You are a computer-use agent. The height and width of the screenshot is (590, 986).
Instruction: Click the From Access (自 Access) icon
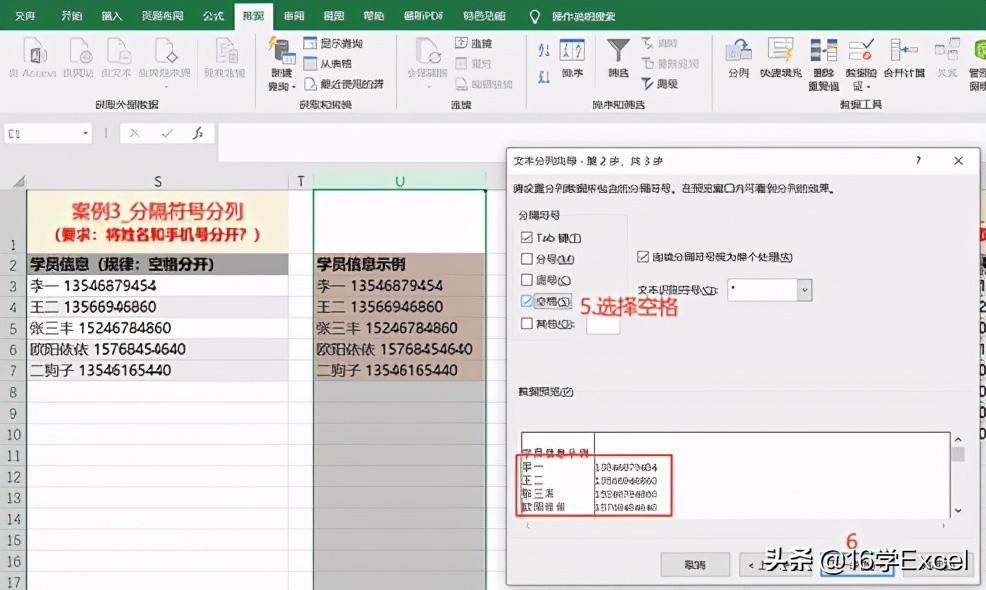(35, 50)
